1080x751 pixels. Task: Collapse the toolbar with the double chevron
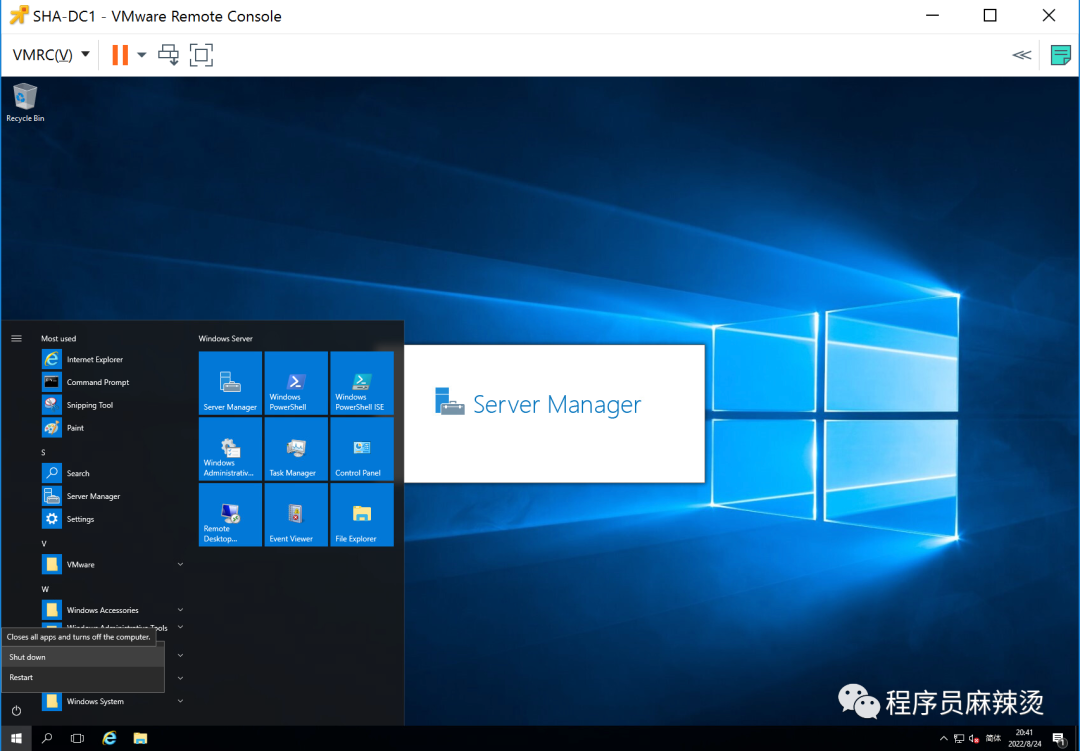click(1021, 54)
